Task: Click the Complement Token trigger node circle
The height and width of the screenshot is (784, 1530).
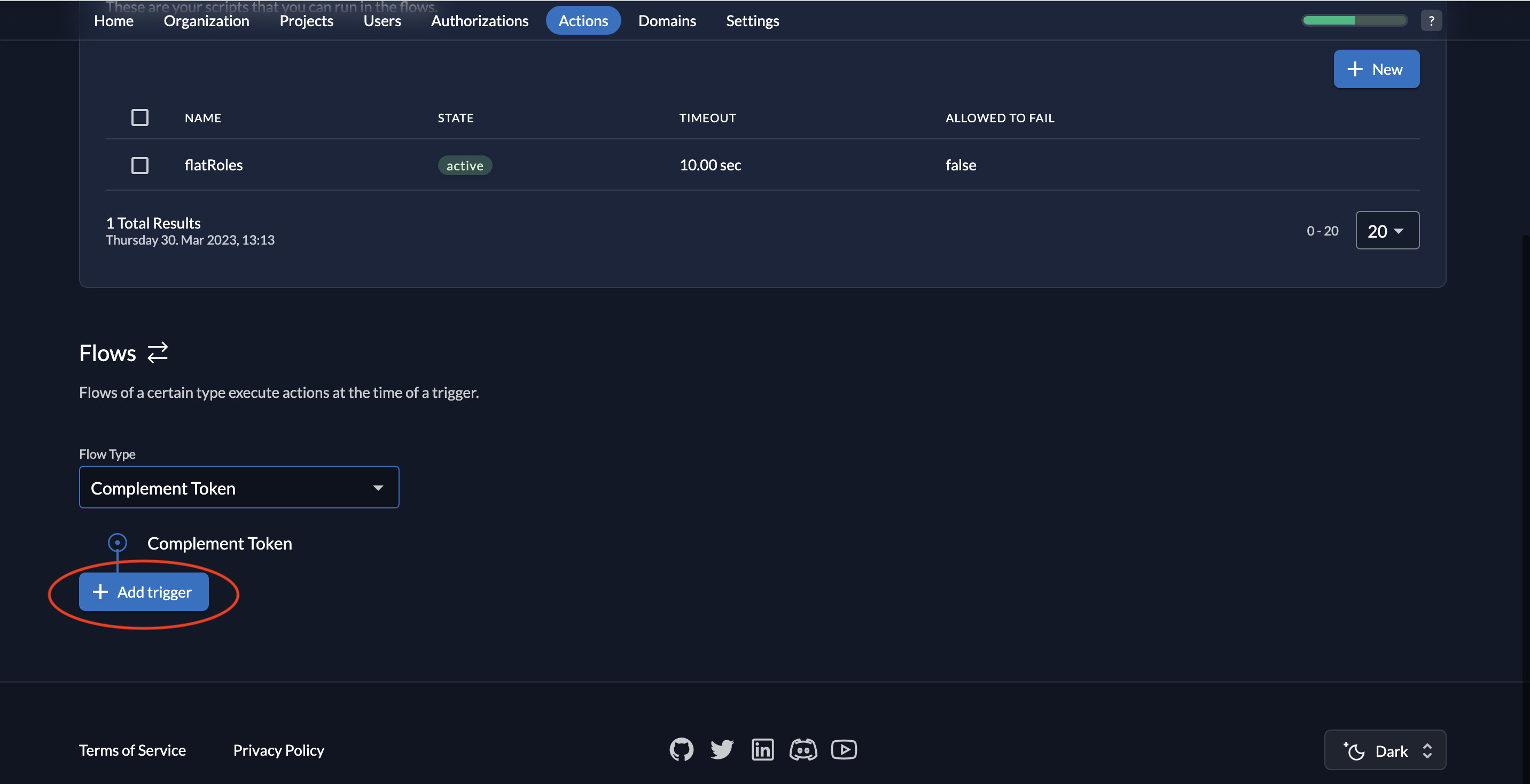Action: [x=117, y=542]
